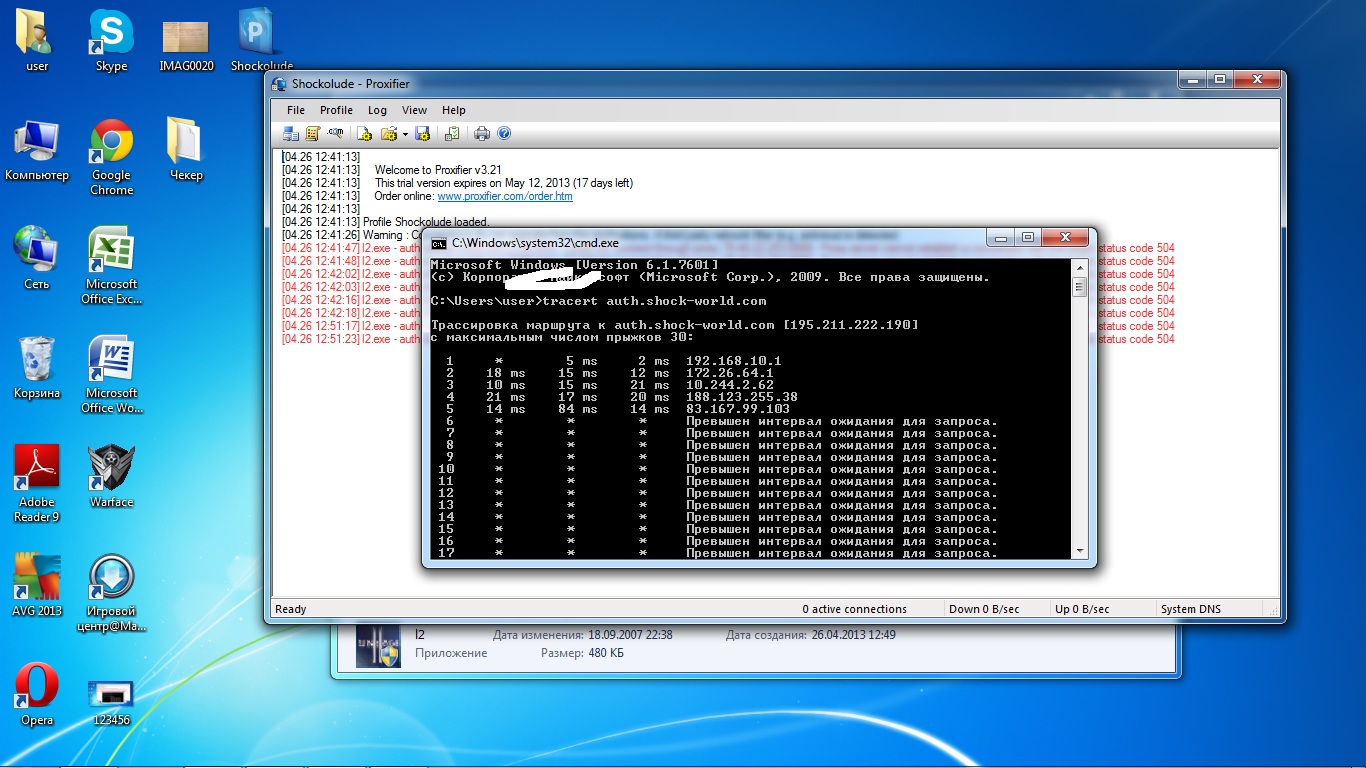Open Proxy Servers settings in Proxifier toolbar

(291, 134)
